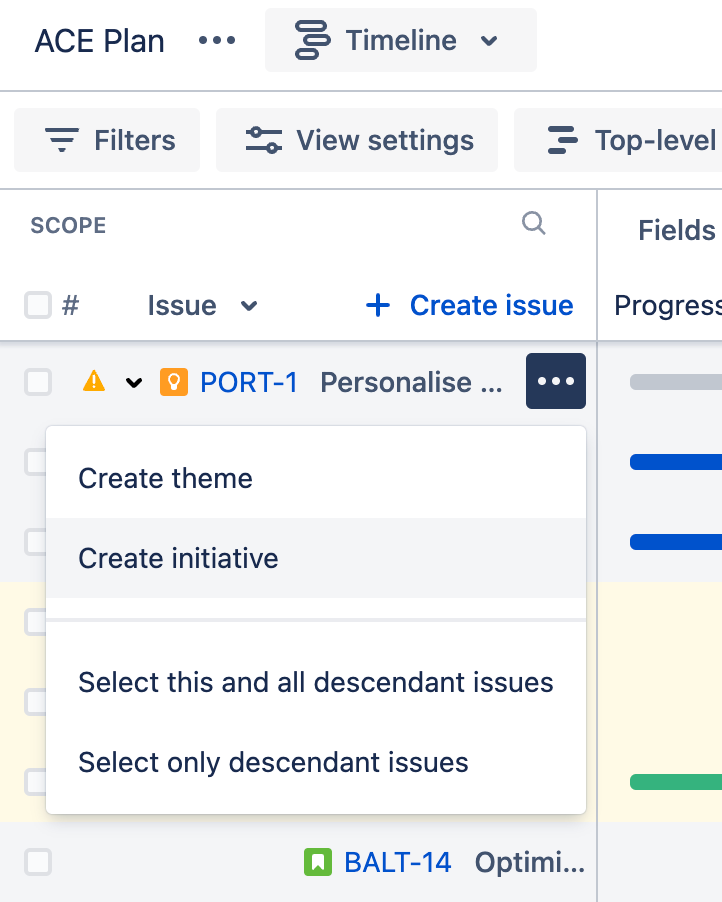Click the Filters button
The width and height of the screenshot is (722, 902).
tap(107, 140)
